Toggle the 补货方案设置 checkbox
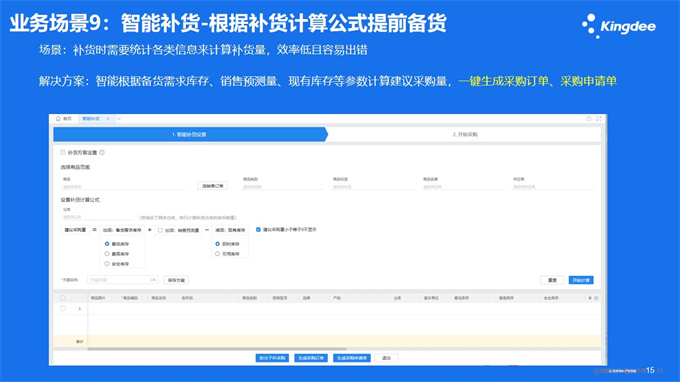The height and width of the screenshot is (382, 680). point(62,152)
